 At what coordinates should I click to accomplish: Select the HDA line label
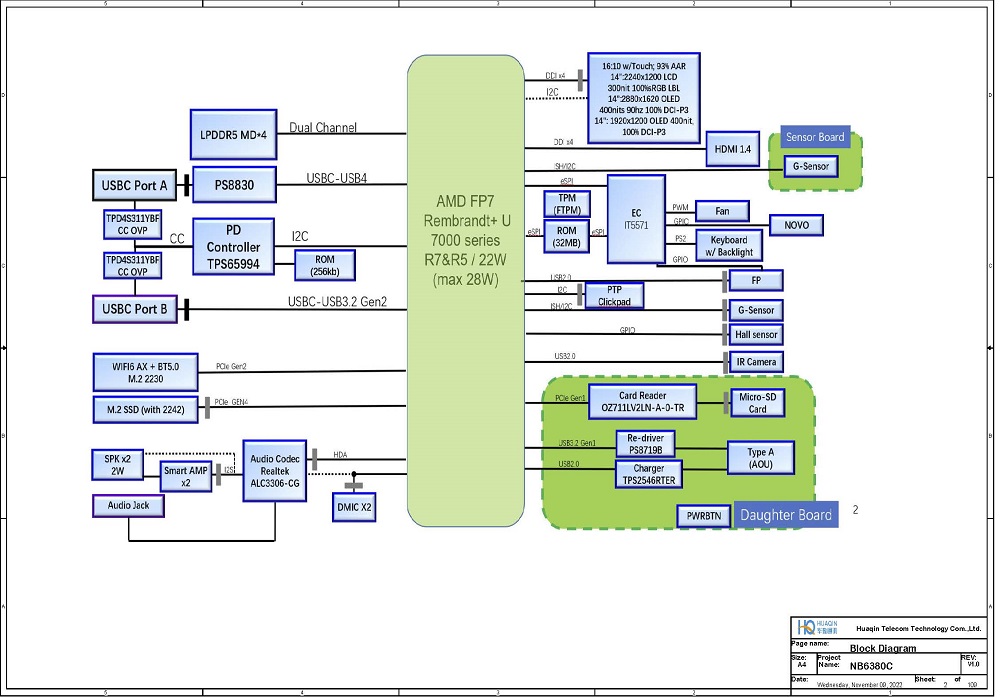coord(340,455)
